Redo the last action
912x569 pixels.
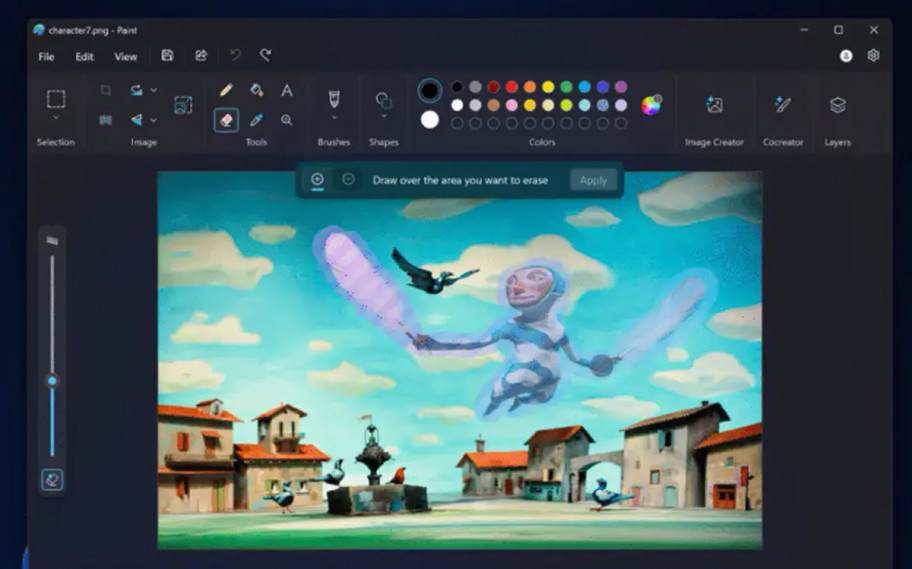click(x=265, y=55)
